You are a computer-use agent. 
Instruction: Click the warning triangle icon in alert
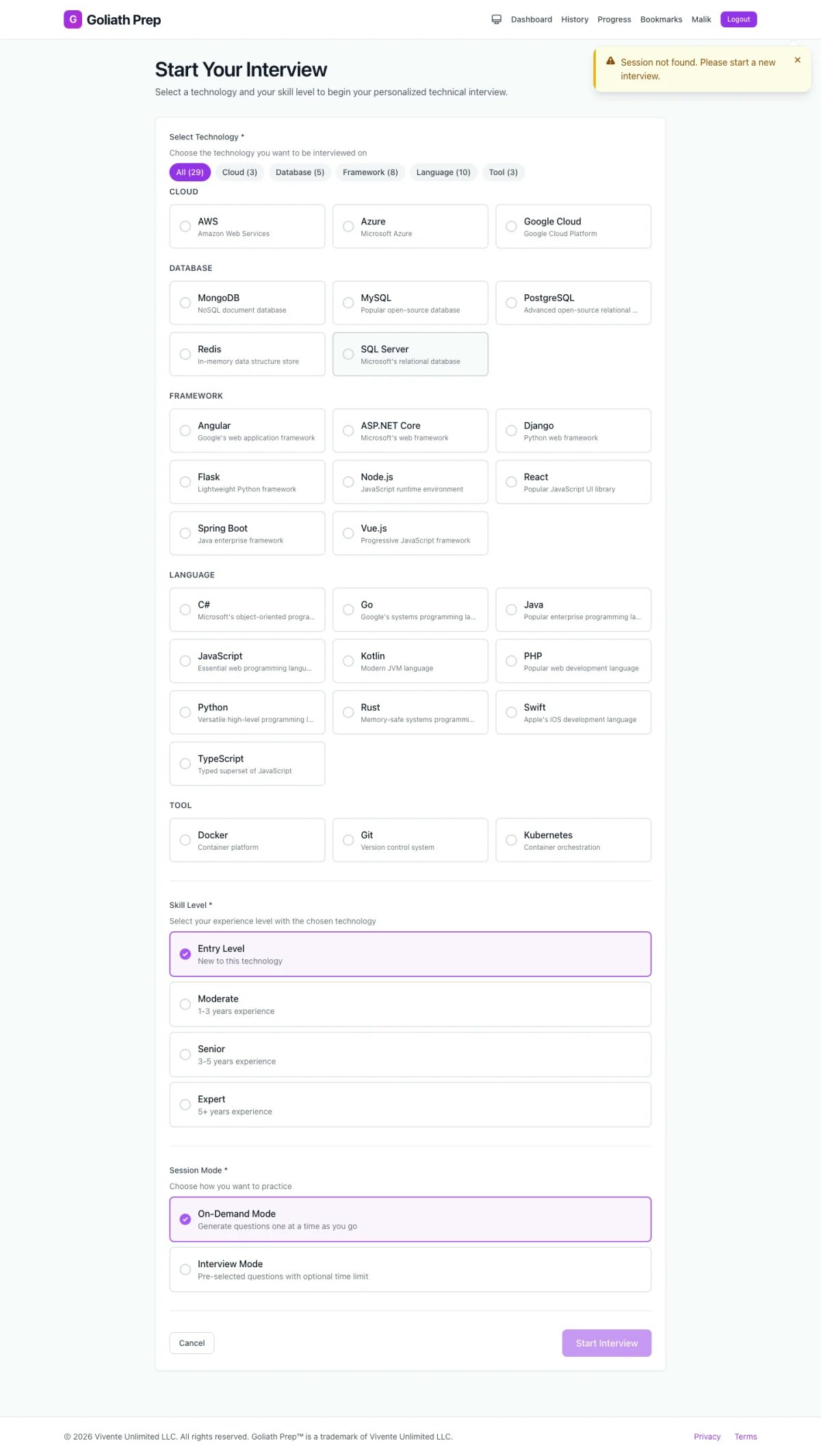(x=610, y=61)
